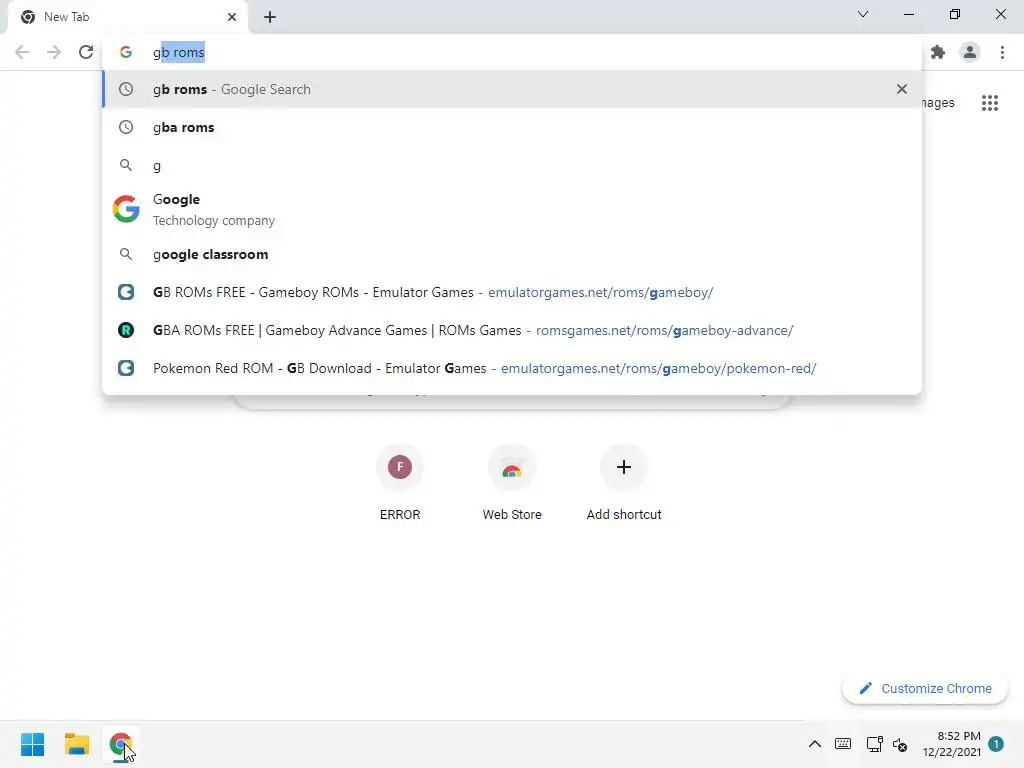Click favicon beside Pokemon Red ROM
This screenshot has height=768, width=1024.
click(x=126, y=368)
